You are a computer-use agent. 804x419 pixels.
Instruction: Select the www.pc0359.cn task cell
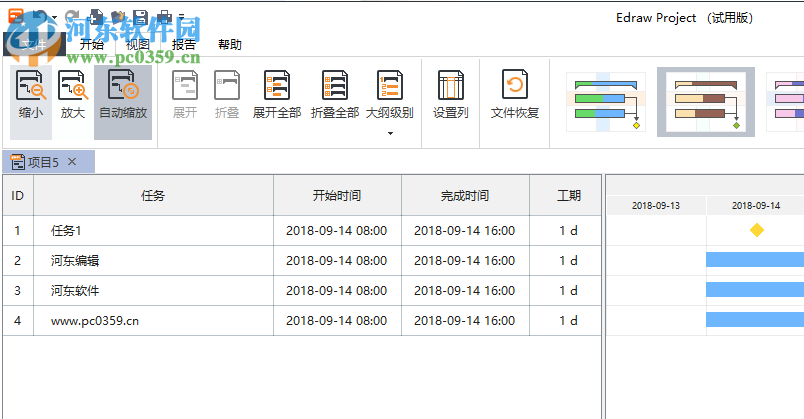pos(153,321)
